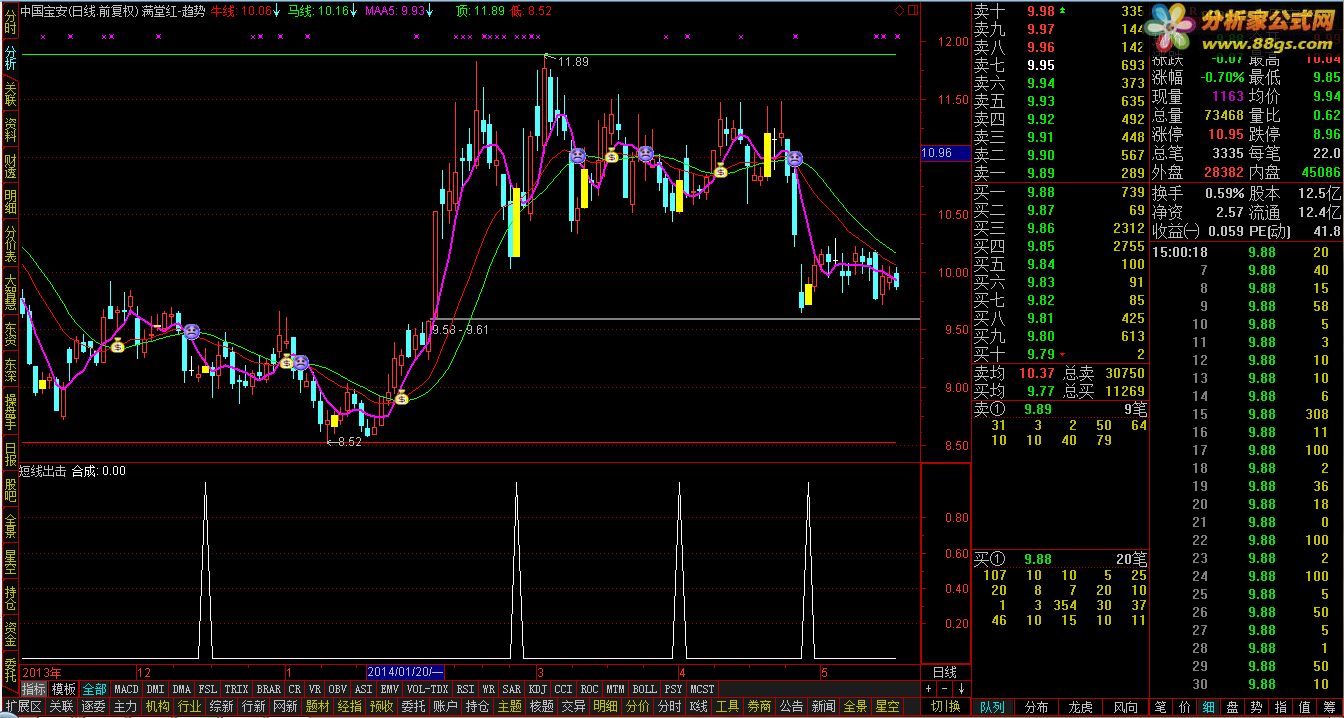Switch to the 指标 tab
The height and width of the screenshot is (718, 1344).
(34, 689)
